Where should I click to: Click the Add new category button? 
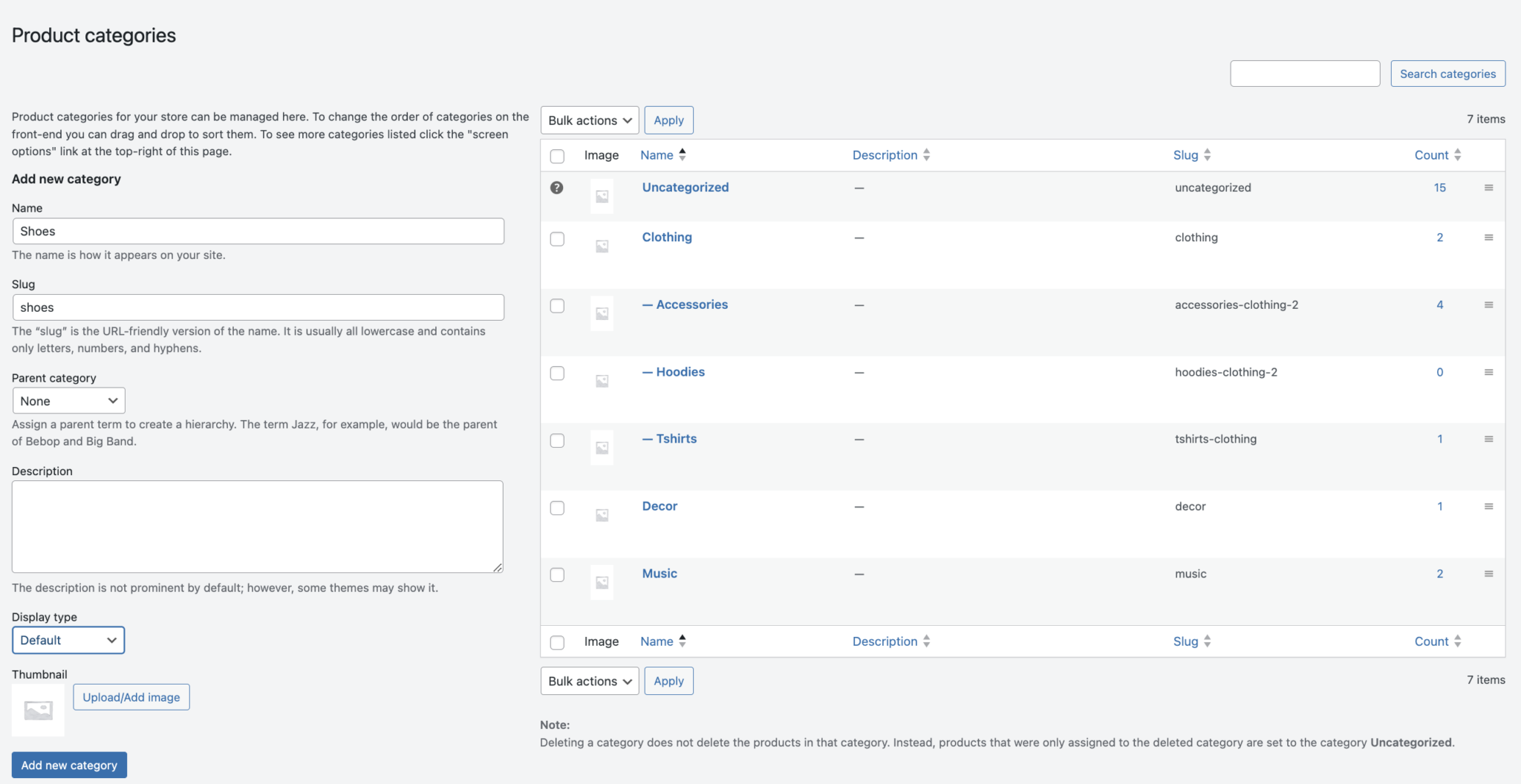(x=68, y=765)
